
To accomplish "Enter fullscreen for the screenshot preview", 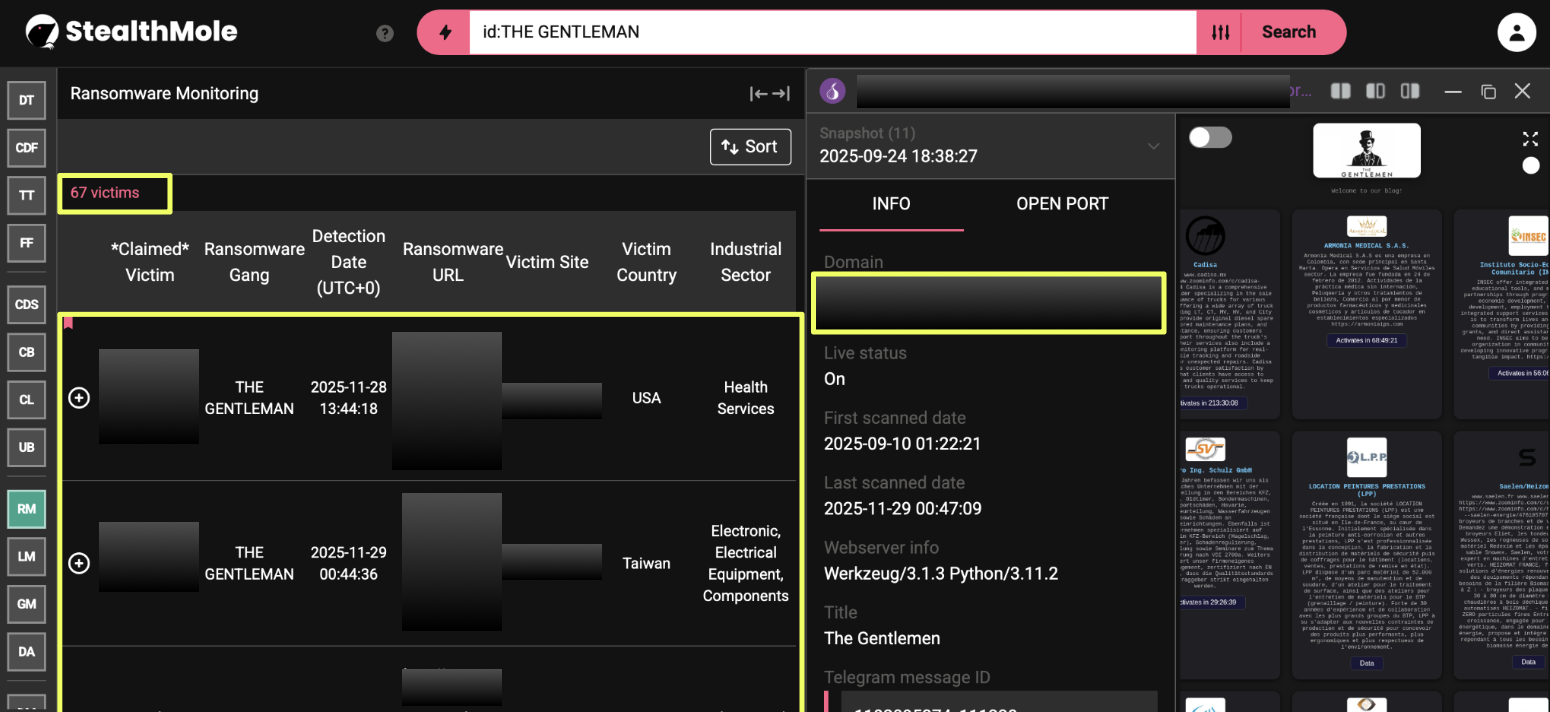I will [x=1530, y=139].
